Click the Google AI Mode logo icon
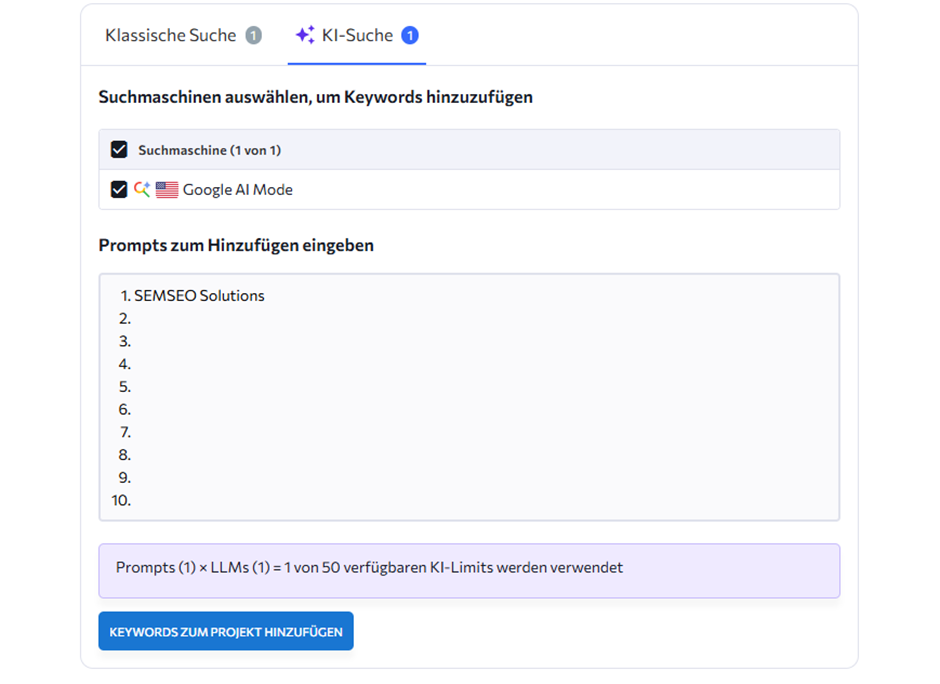 point(142,189)
